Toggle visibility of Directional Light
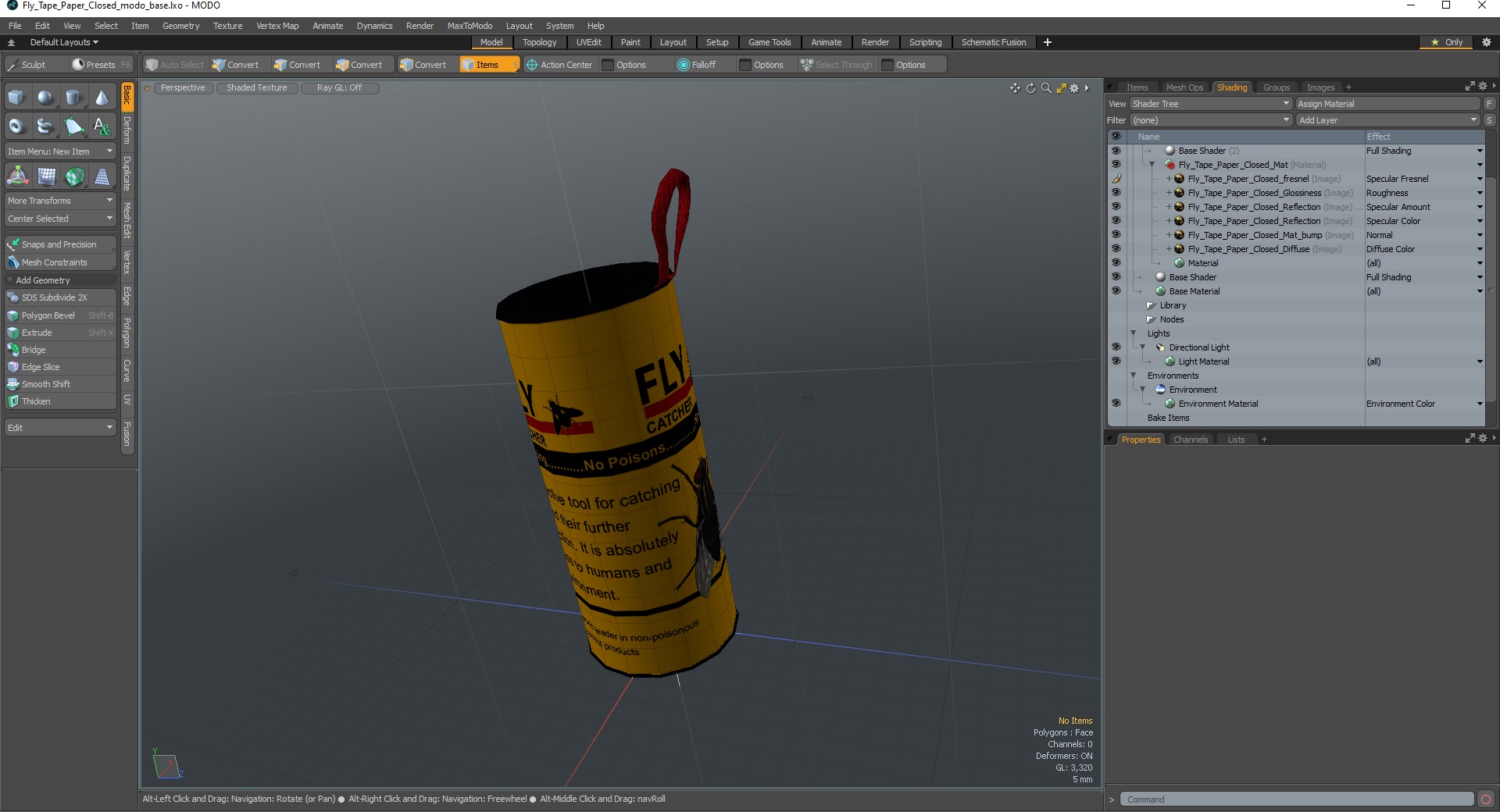The width and height of the screenshot is (1500, 812). (1116, 347)
